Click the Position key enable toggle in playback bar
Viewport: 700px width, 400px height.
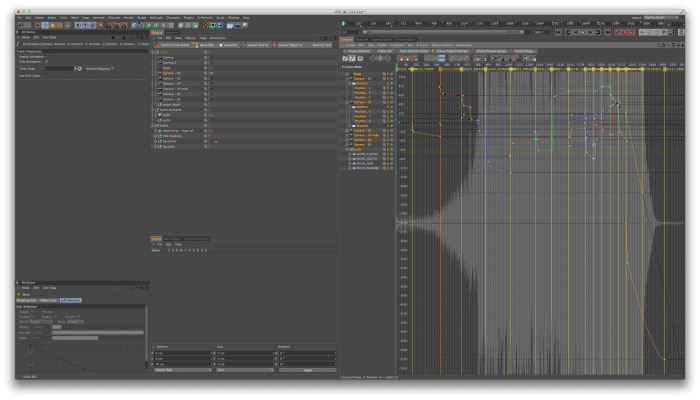tap(642, 32)
